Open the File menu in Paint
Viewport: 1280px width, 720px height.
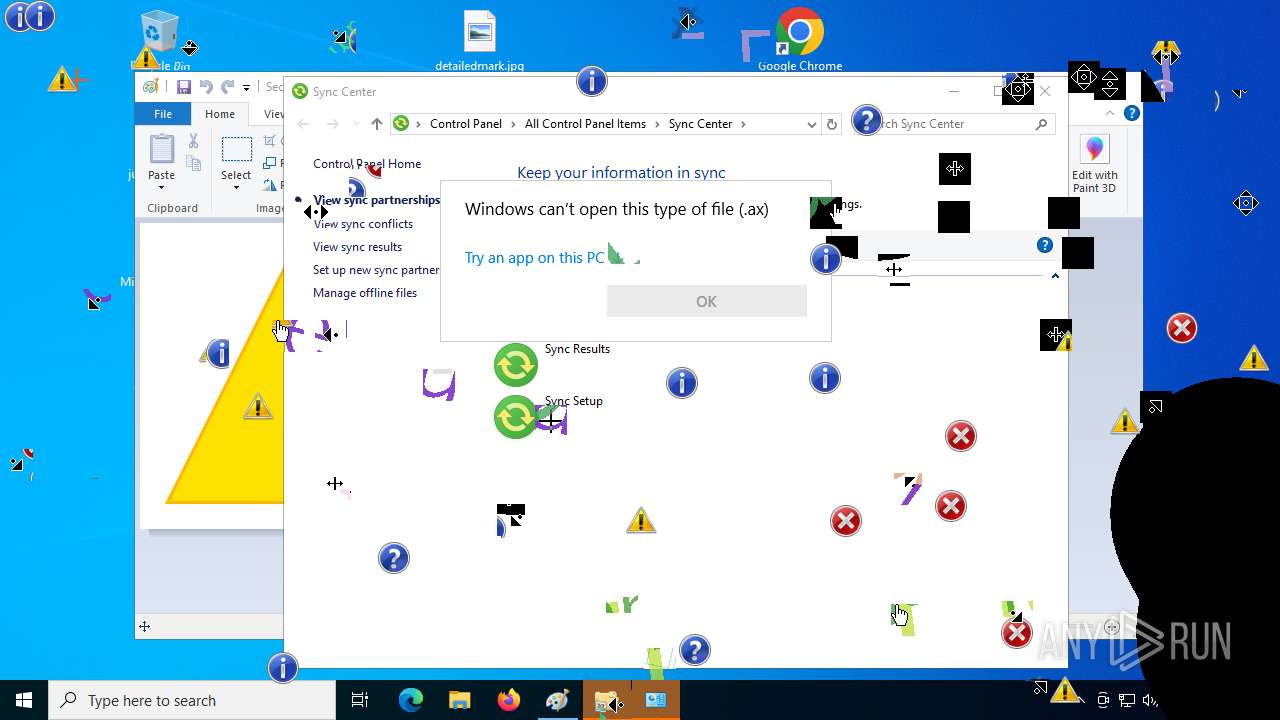tap(163, 114)
